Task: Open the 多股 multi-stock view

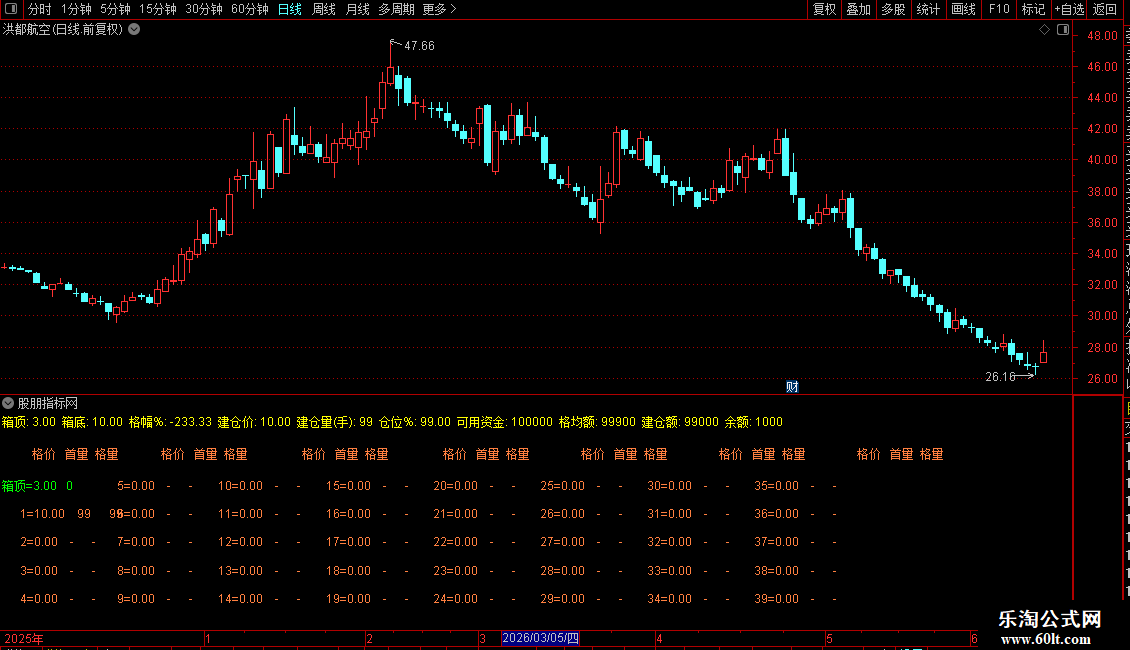Action: (x=893, y=9)
